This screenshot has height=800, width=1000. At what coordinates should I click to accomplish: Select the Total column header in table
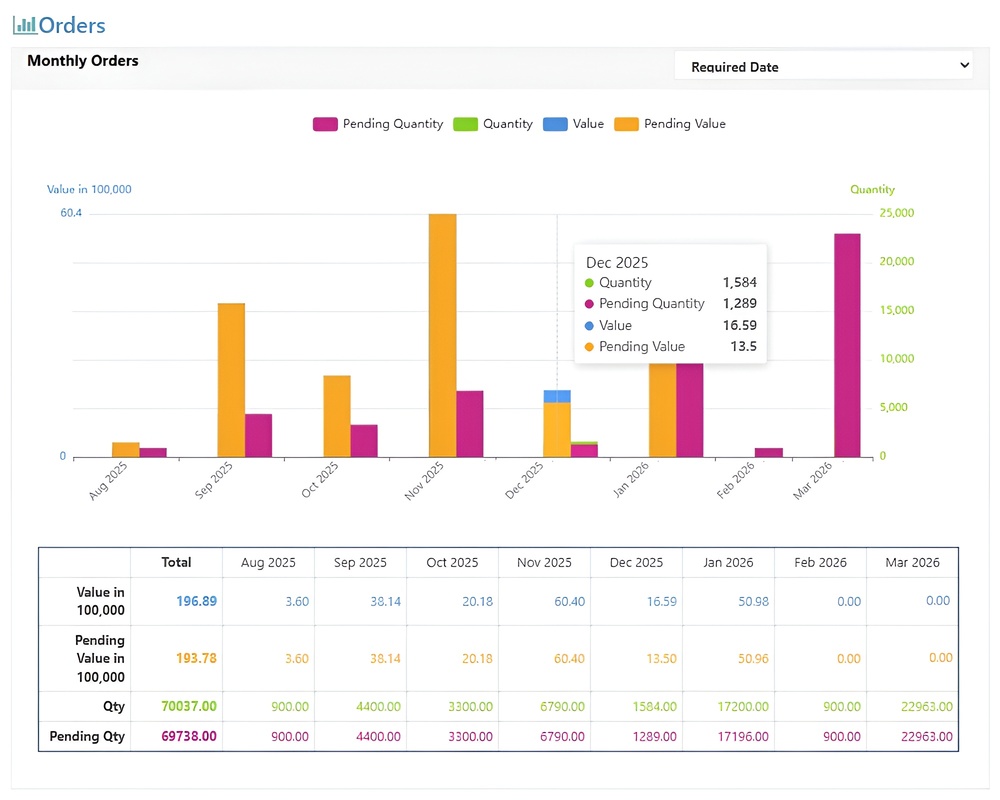(176, 562)
